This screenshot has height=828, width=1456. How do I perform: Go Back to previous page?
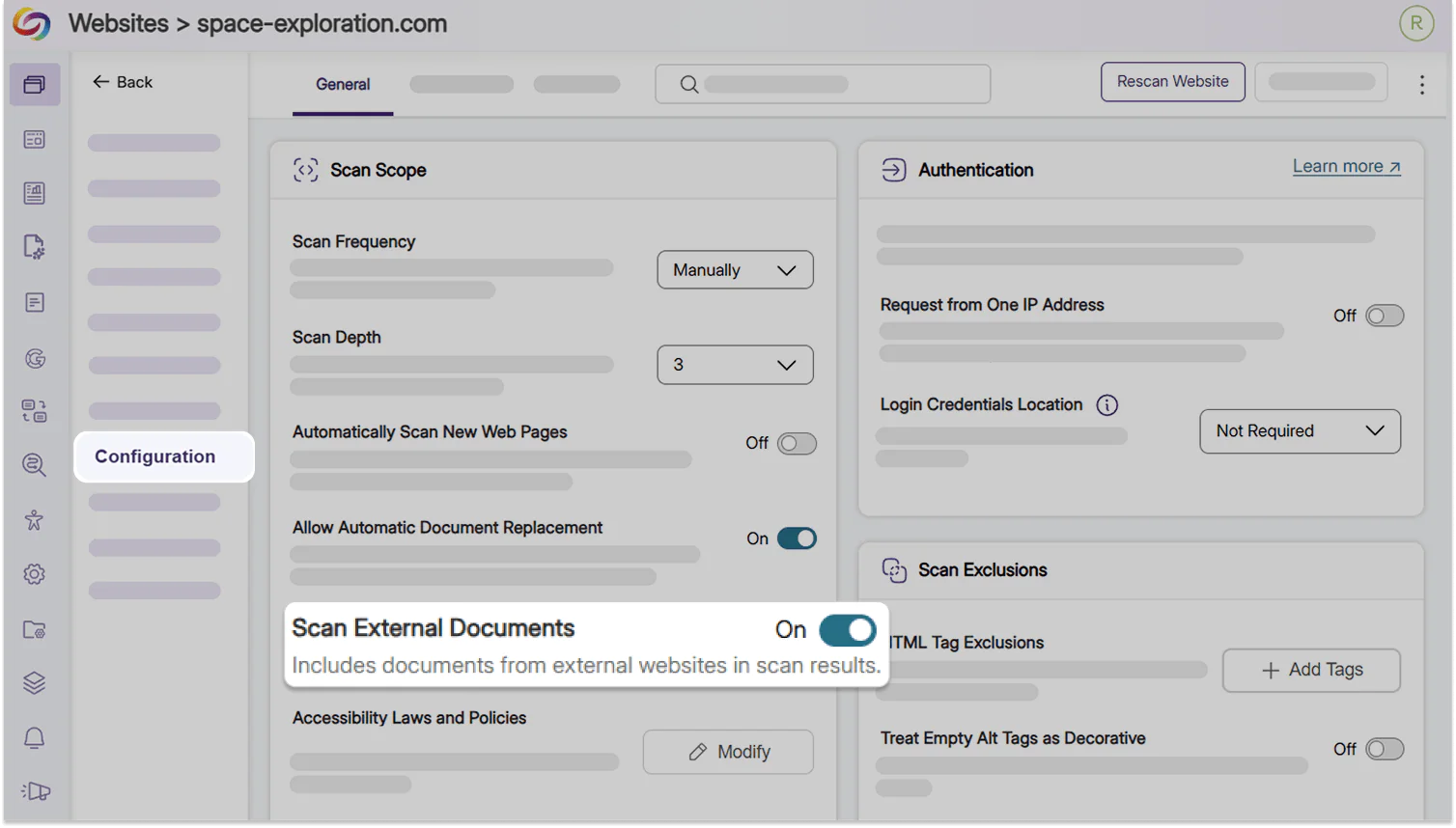point(123,83)
